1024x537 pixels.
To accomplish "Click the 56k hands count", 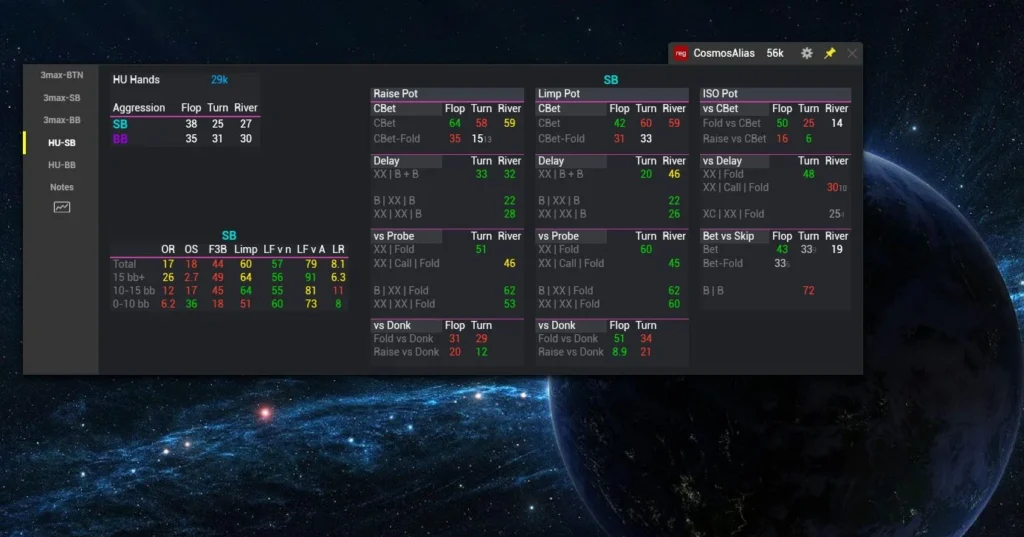I will point(775,54).
